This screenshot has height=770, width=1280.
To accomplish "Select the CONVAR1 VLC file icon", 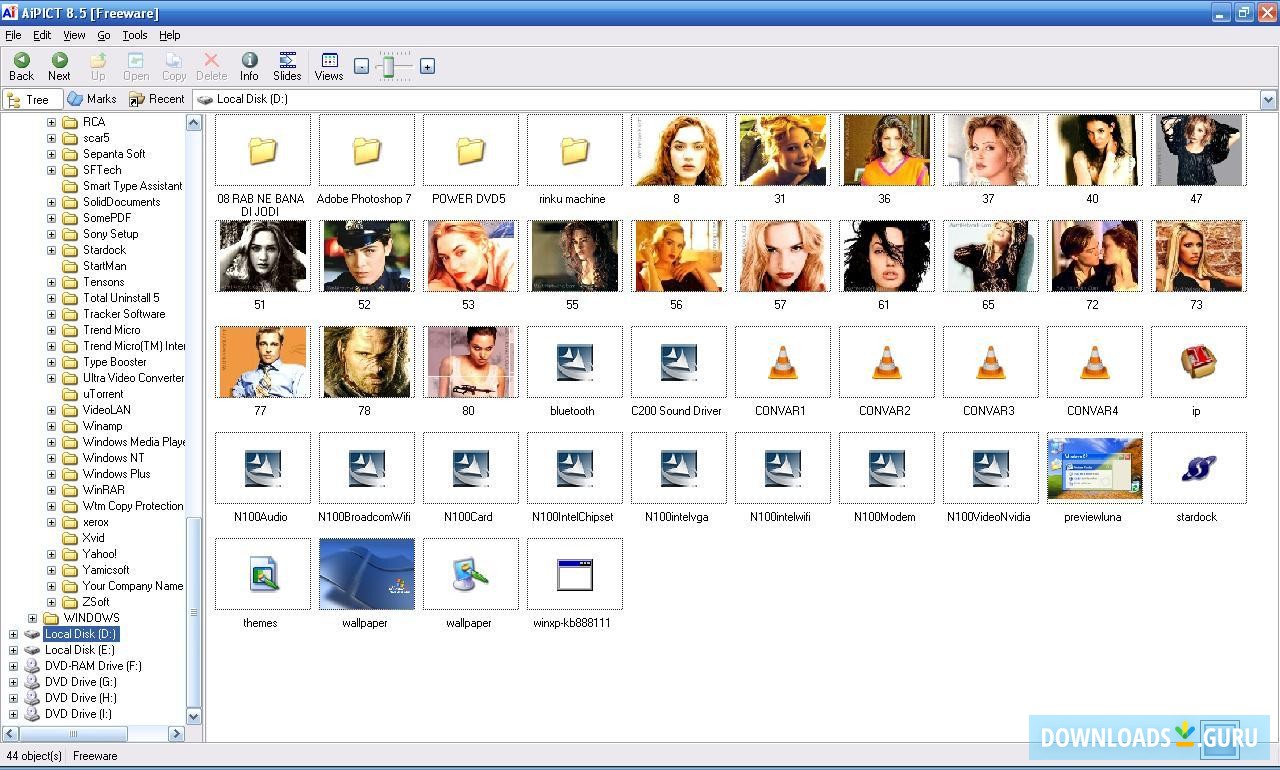I will 782,362.
